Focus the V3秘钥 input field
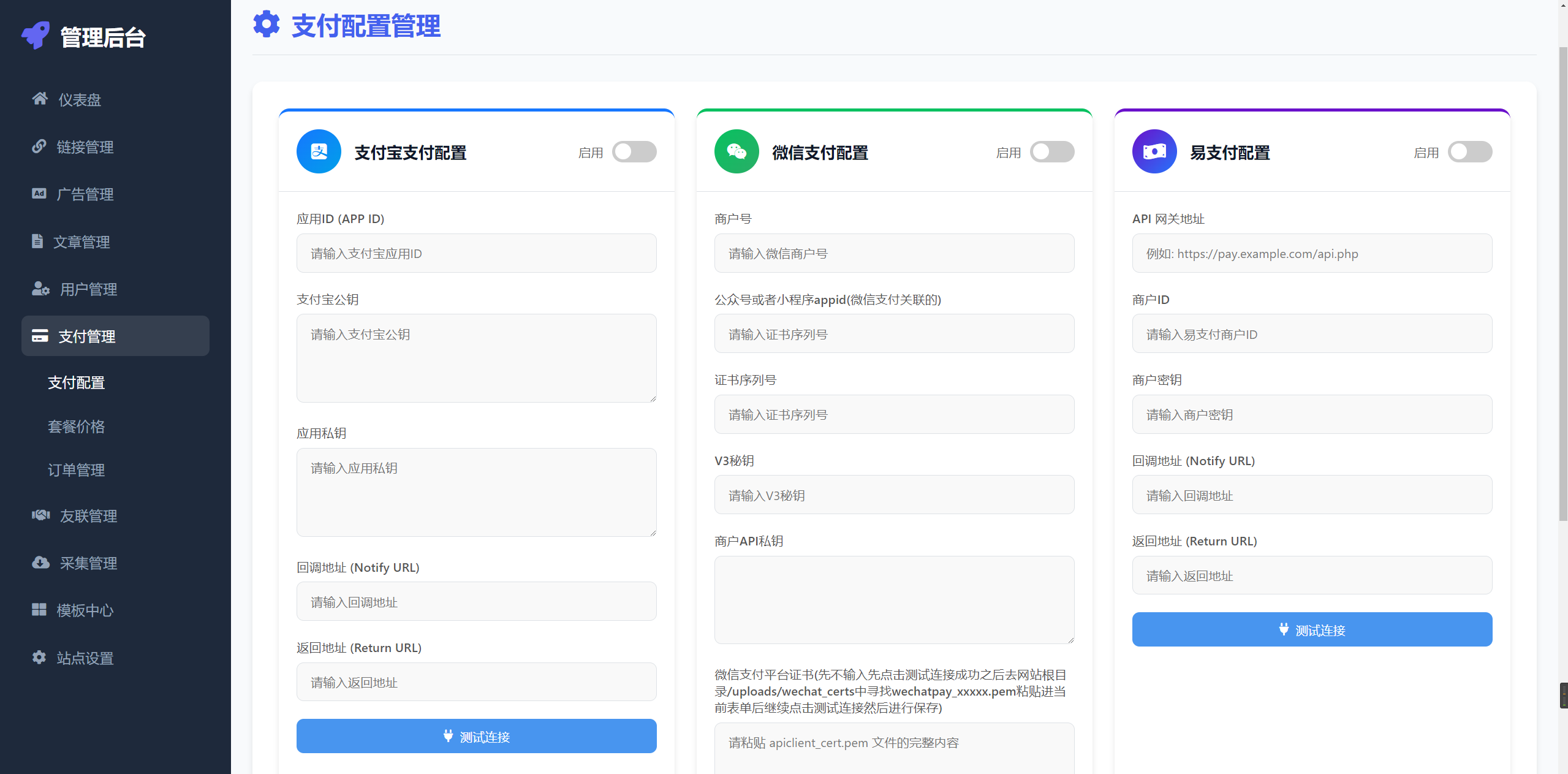The image size is (1568, 774). (x=895, y=495)
